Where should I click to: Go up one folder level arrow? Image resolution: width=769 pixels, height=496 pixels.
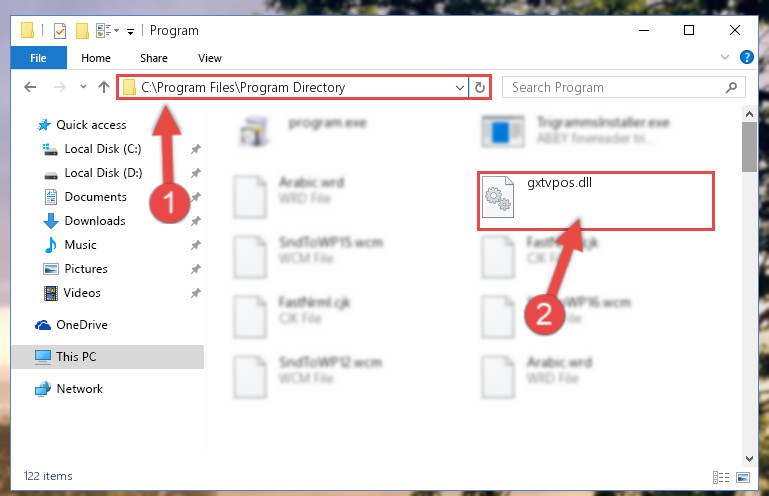click(103, 87)
